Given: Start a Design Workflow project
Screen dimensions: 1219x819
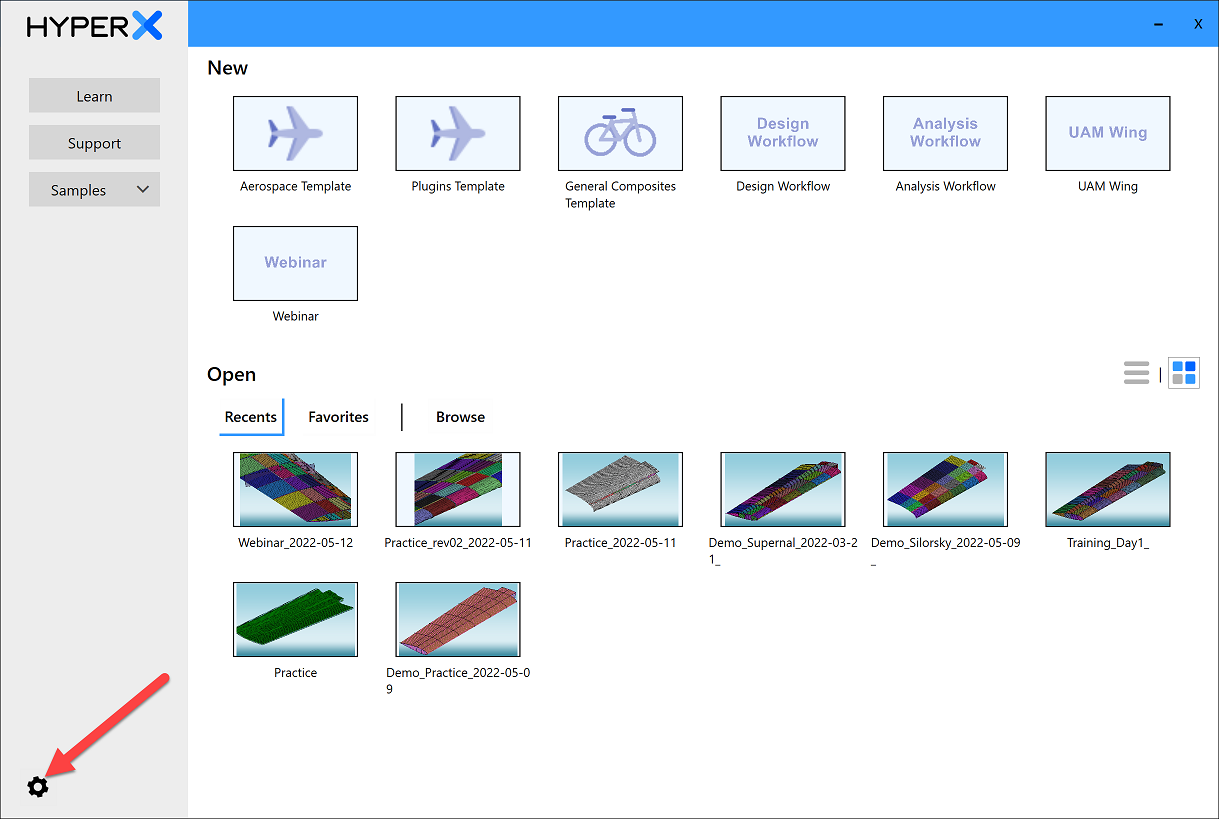Looking at the screenshot, I should click(783, 133).
